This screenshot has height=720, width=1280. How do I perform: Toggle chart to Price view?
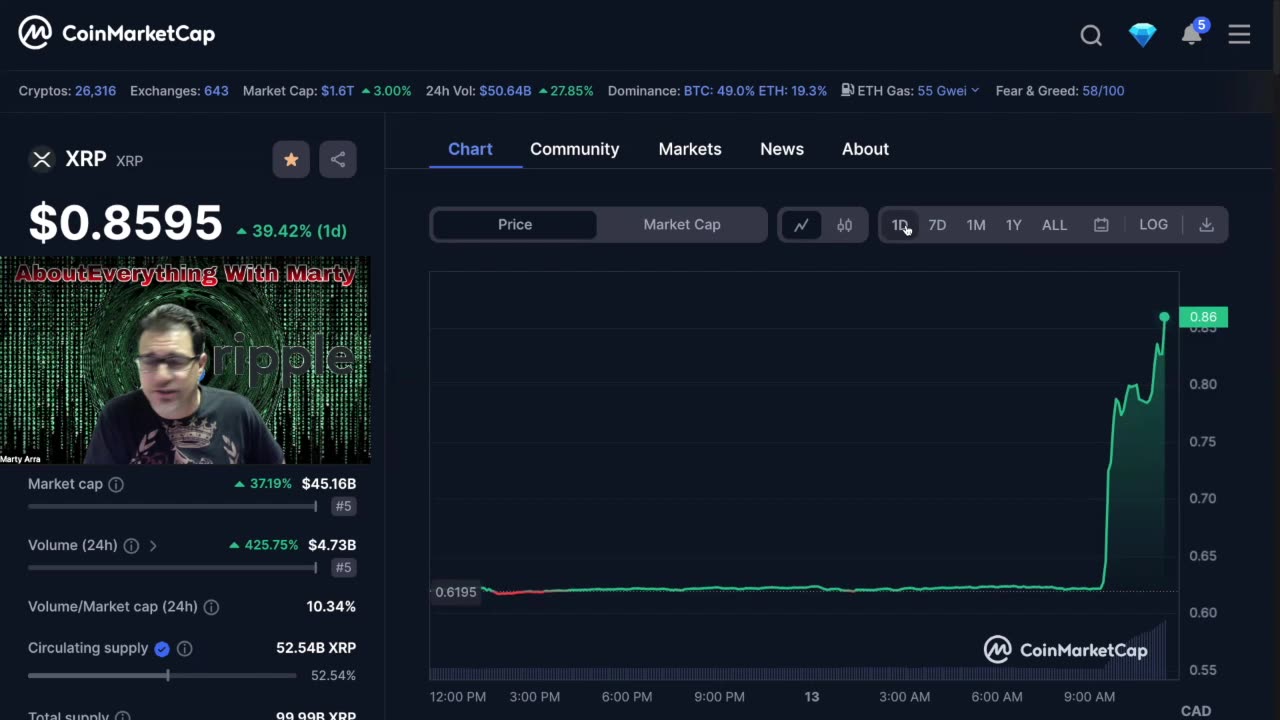click(515, 225)
